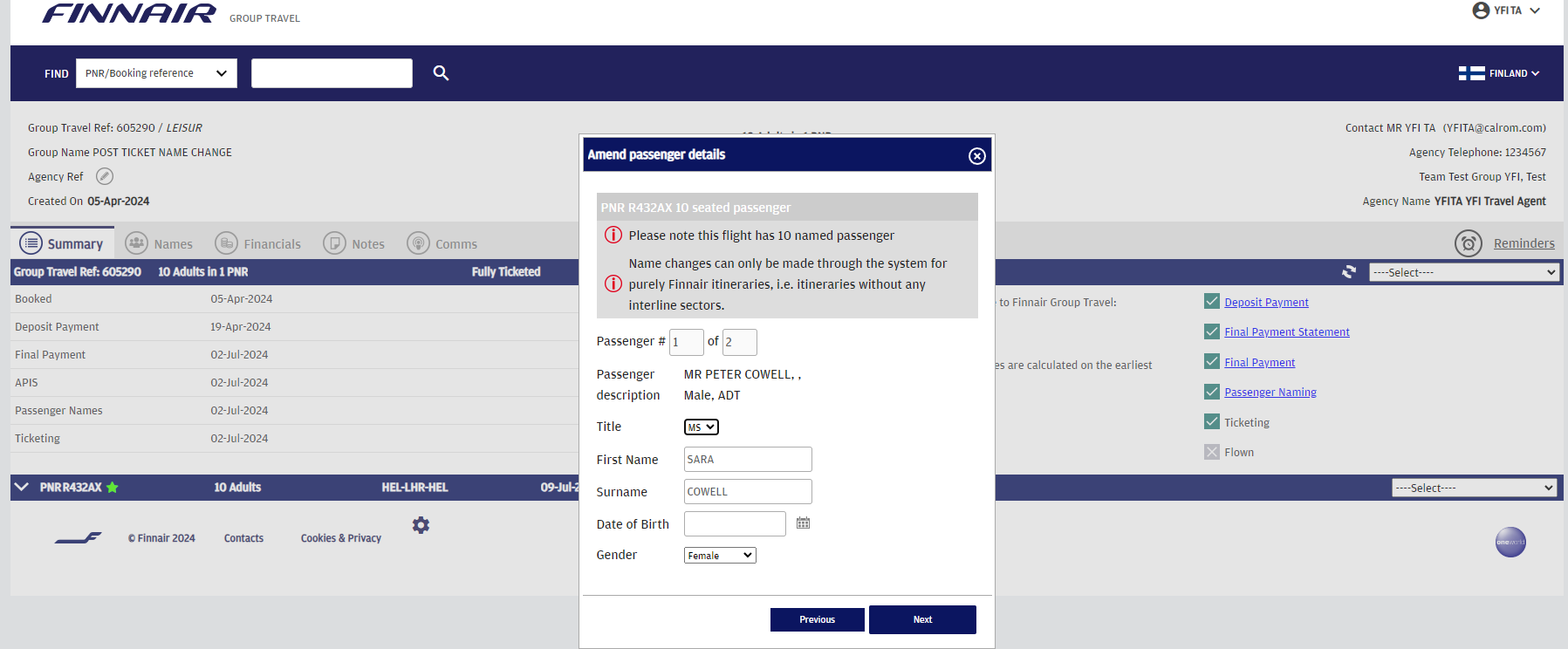This screenshot has width=1568, height=649.
Task: Expand the FINLAND country selector arrow
Action: pos(1535,73)
